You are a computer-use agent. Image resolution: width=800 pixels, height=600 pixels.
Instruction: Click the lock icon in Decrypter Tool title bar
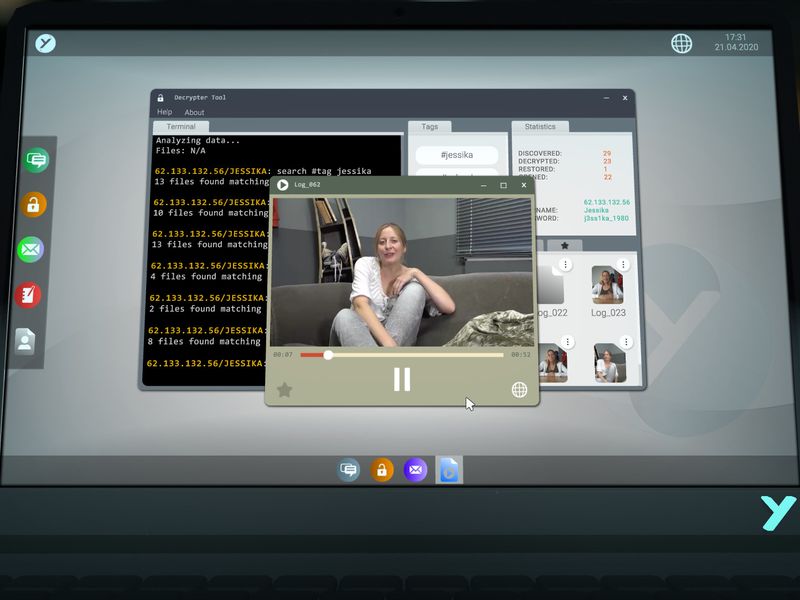click(160, 97)
